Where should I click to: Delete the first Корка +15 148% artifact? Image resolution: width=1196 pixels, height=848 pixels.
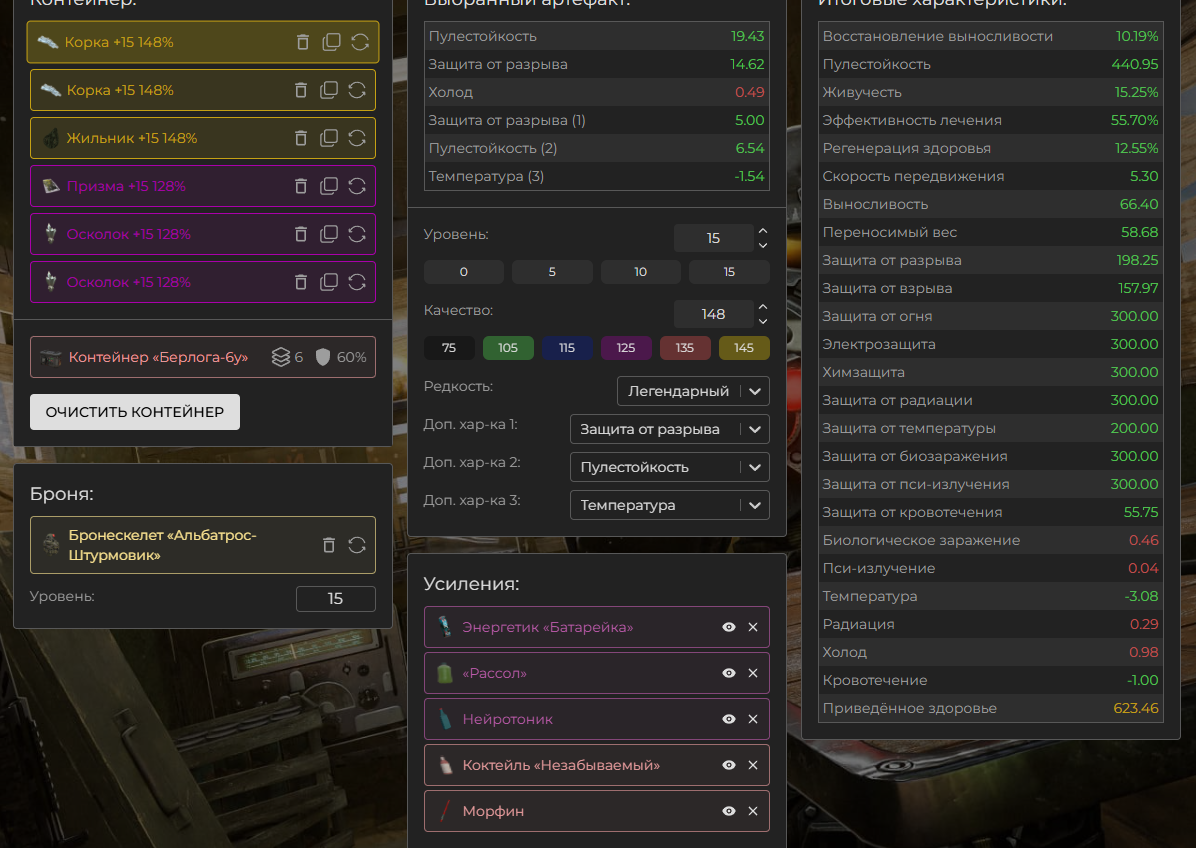click(303, 42)
